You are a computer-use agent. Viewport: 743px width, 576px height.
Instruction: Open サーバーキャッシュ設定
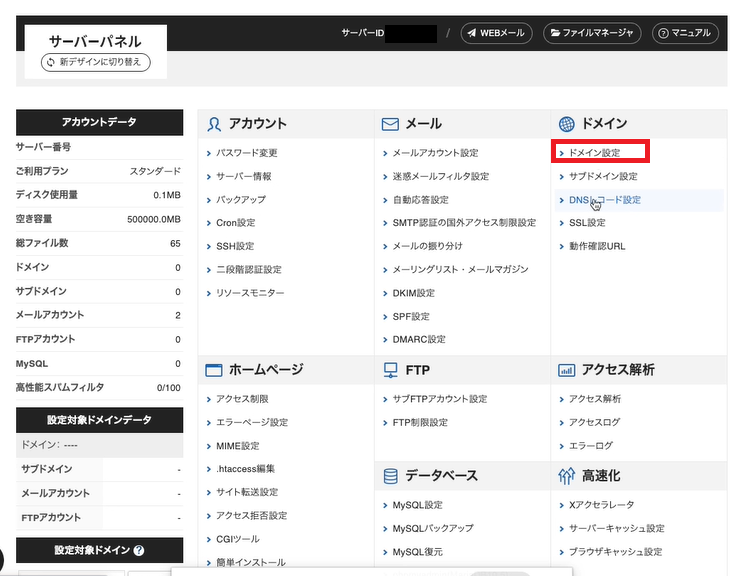coord(616,528)
